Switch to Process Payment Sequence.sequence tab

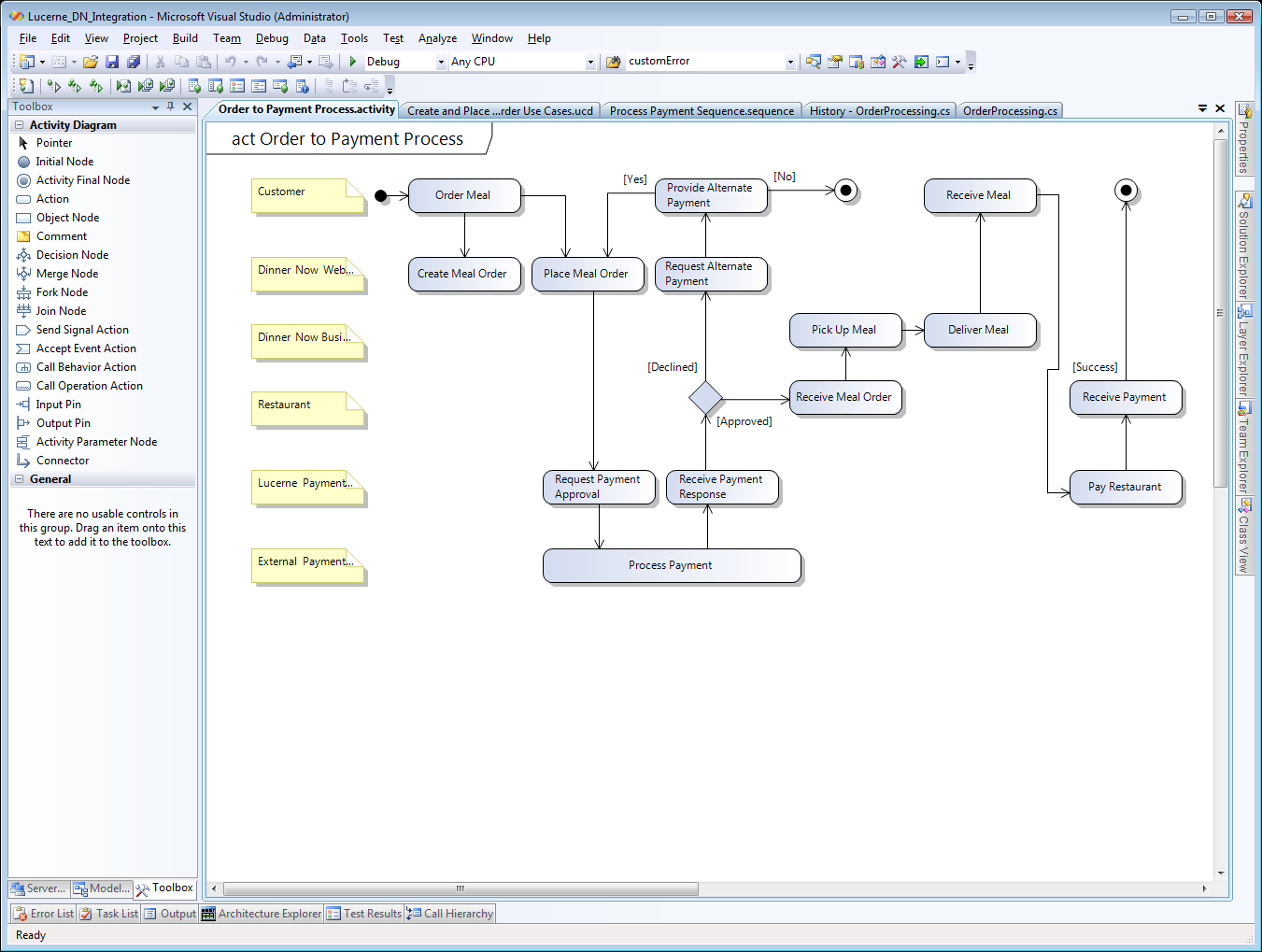702,111
